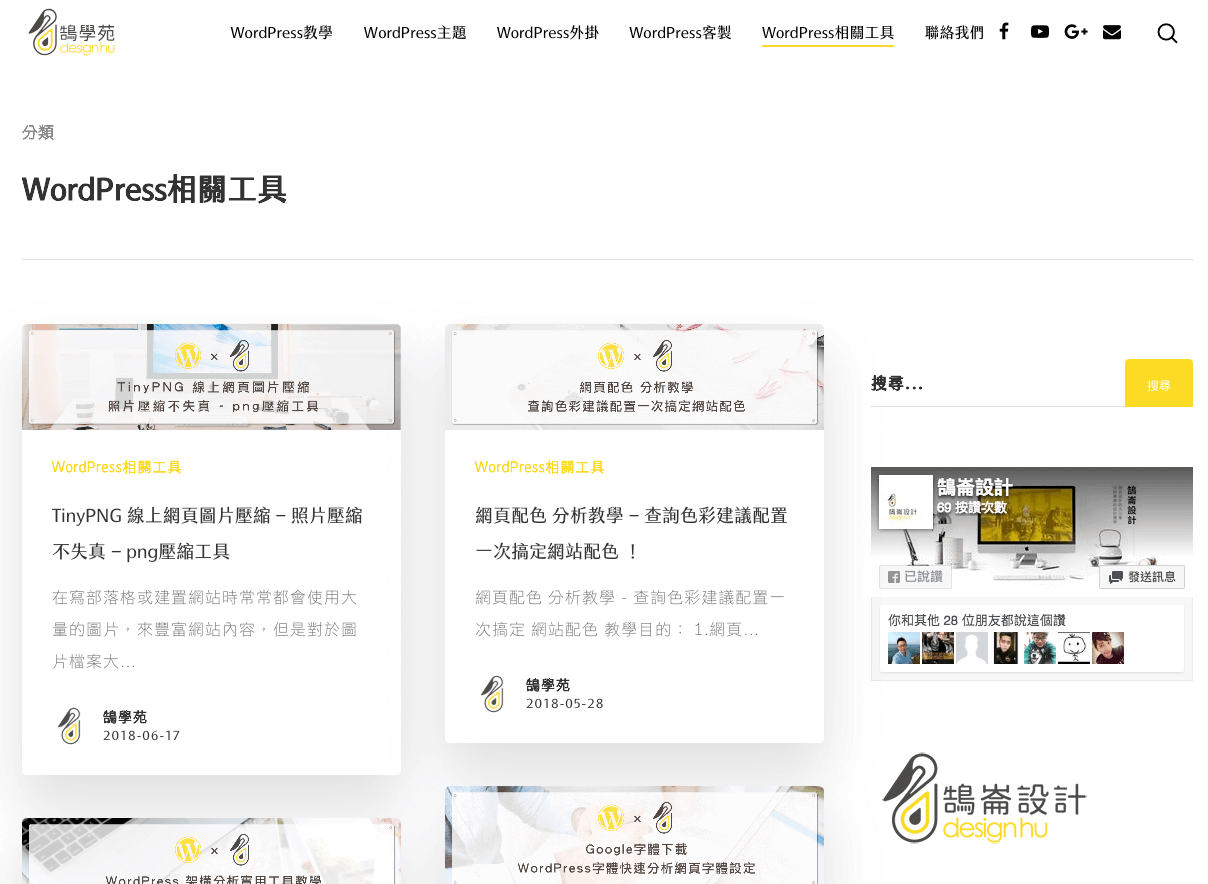
Task: Click WordPress相關工具 category on TinyPNG card
Action: (x=116, y=467)
